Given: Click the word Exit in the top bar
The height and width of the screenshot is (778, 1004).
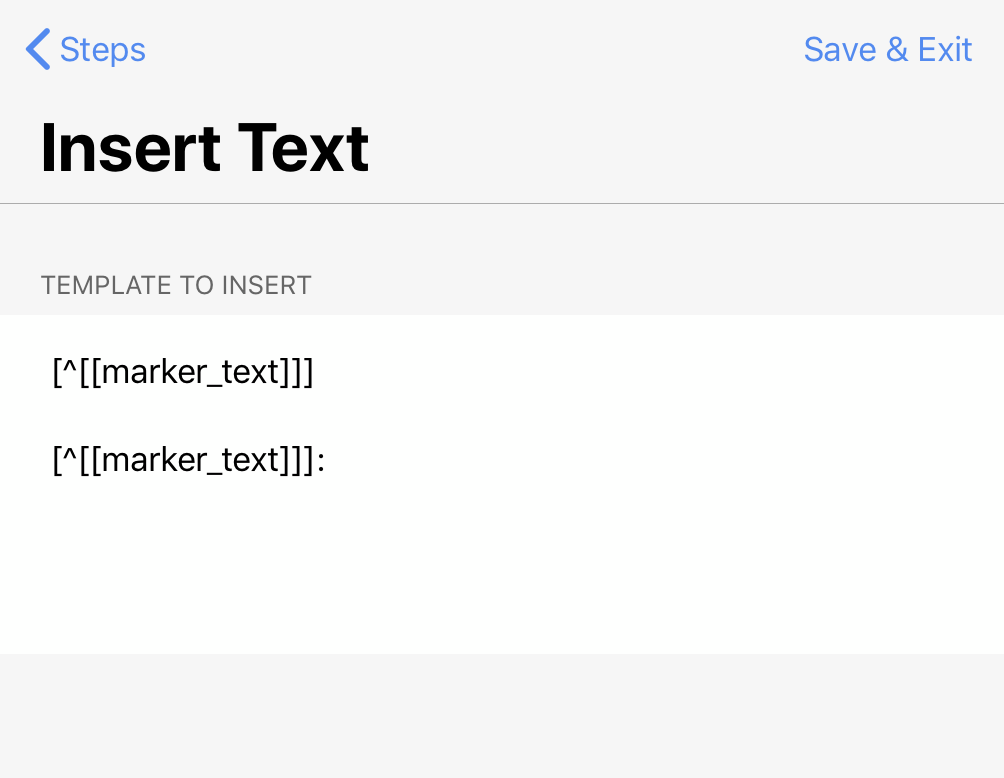Looking at the screenshot, I should 945,49.
